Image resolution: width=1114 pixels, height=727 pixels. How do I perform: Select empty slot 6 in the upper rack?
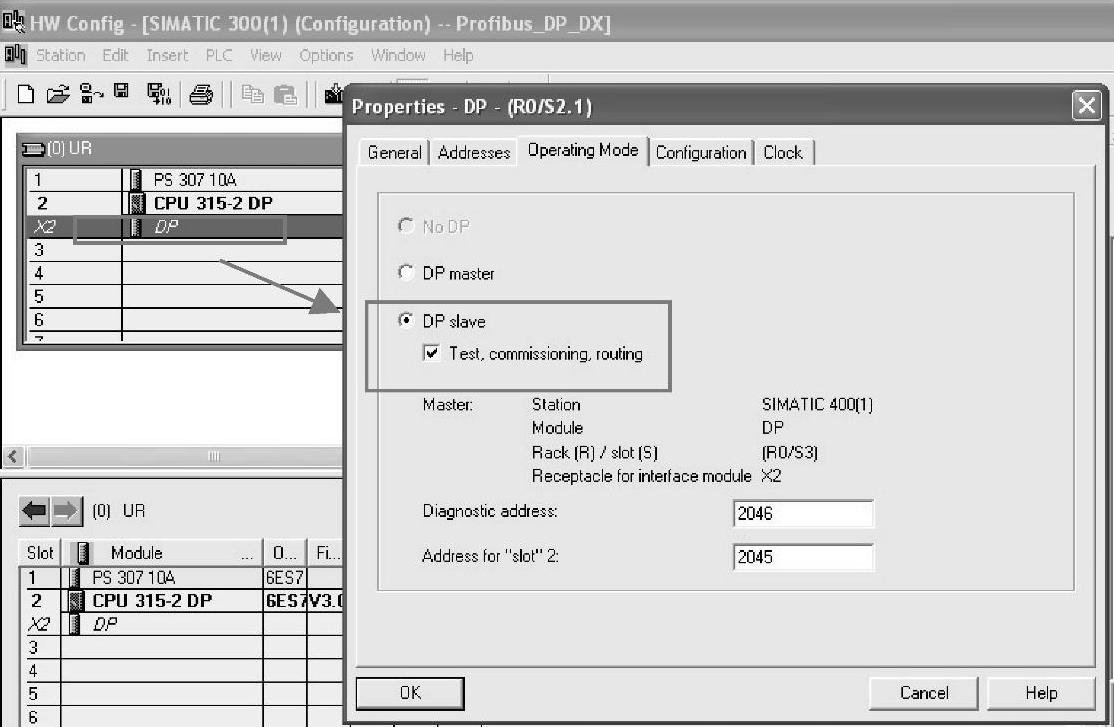click(184, 320)
